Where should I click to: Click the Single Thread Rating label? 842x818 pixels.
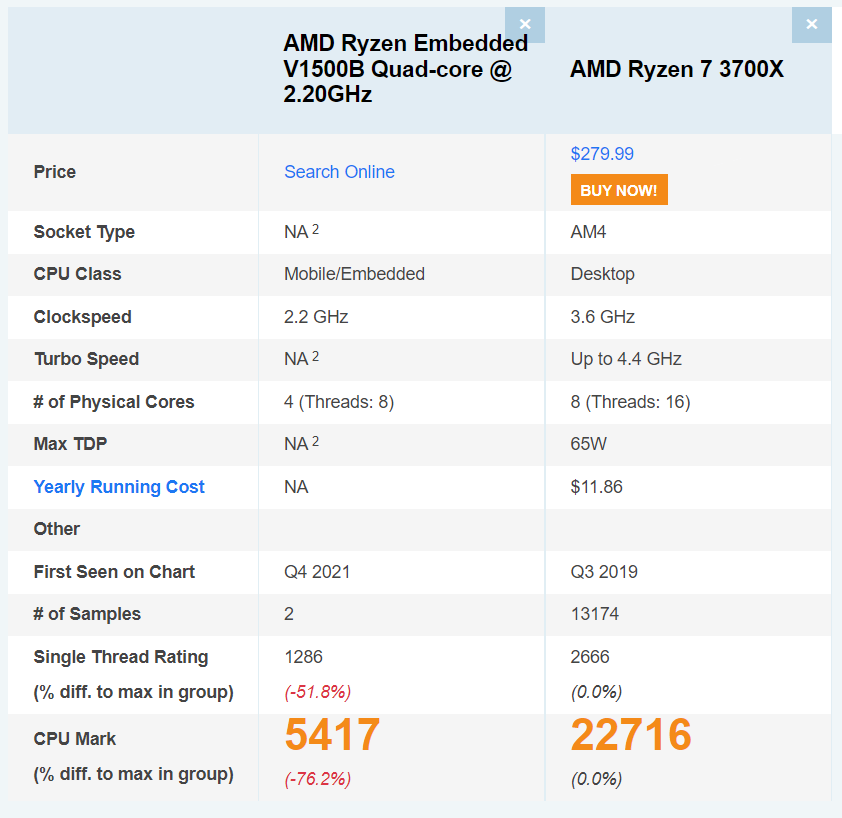coord(121,657)
